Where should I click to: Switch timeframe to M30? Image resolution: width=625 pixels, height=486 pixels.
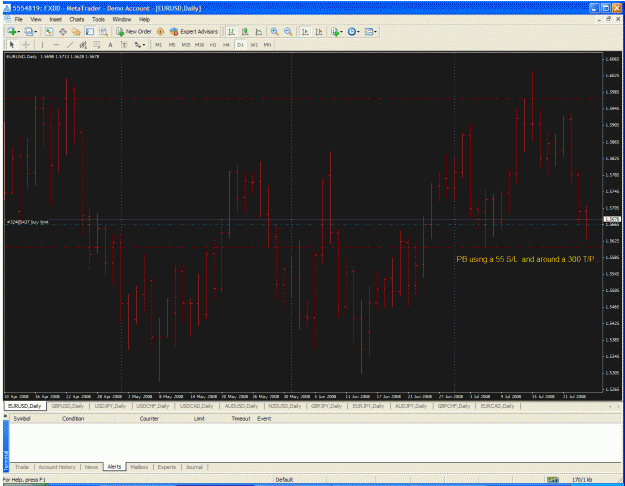199,45
